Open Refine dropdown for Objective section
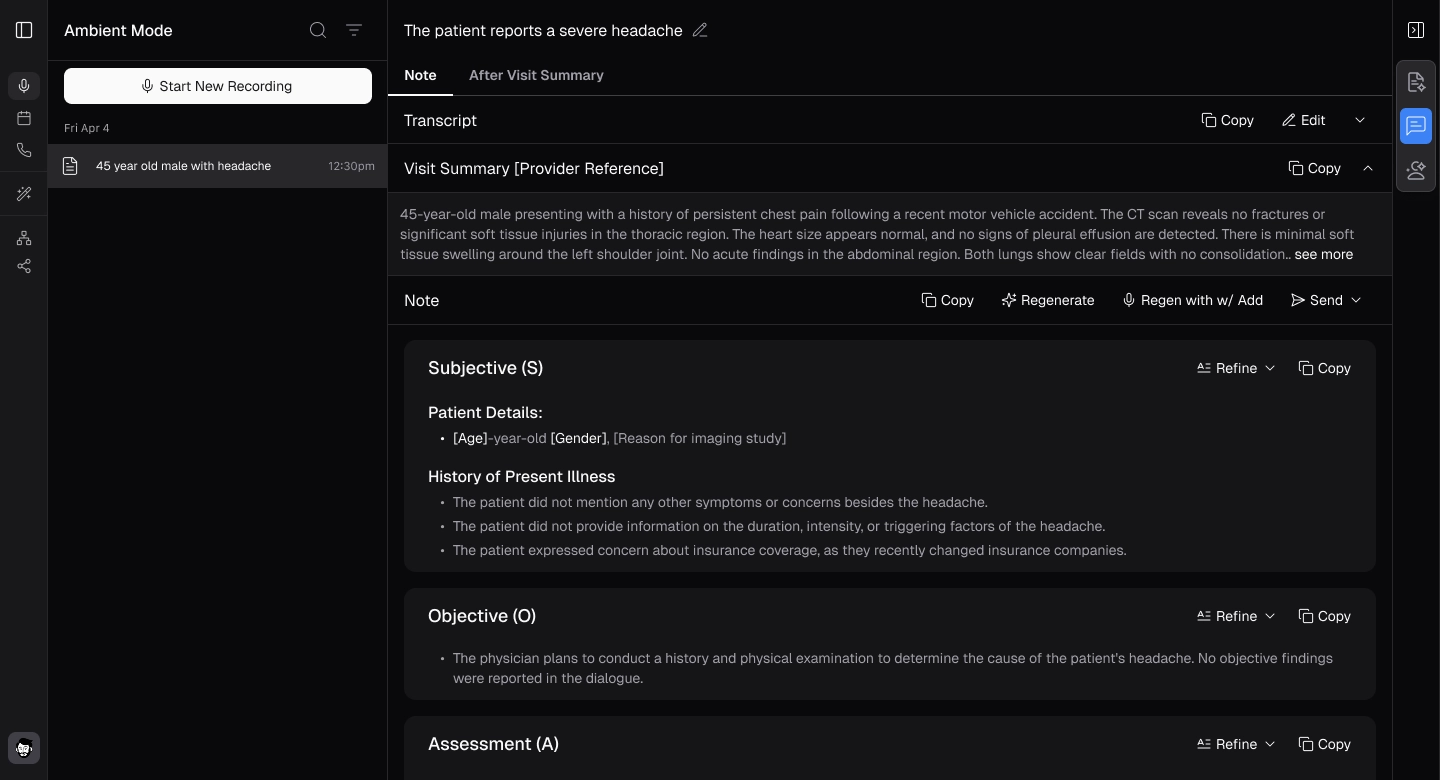The height and width of the screenshot is (780, 1440). tap(1236, 616)
